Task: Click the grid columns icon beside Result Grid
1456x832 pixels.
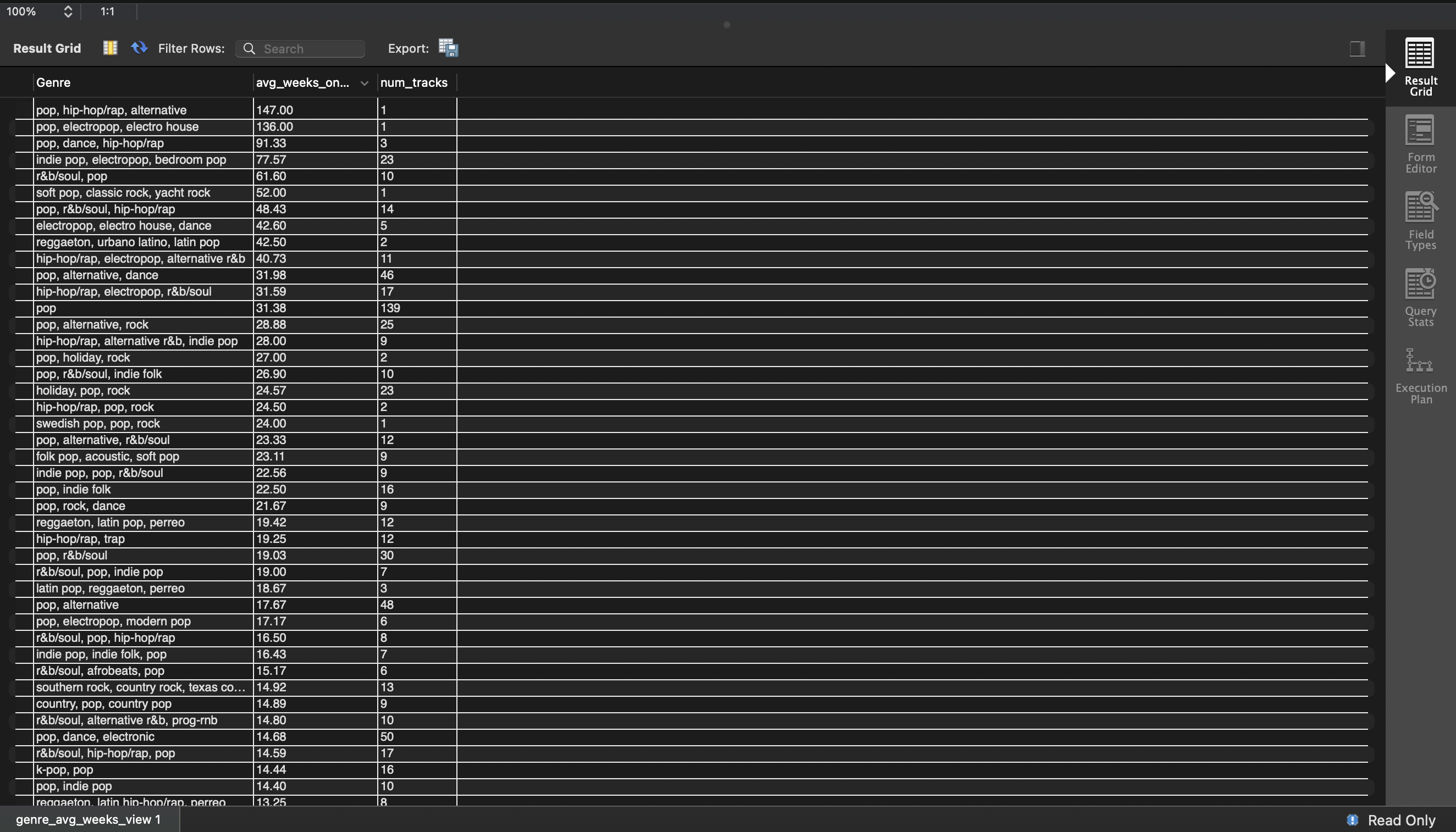Action: [x=110, y=48]
